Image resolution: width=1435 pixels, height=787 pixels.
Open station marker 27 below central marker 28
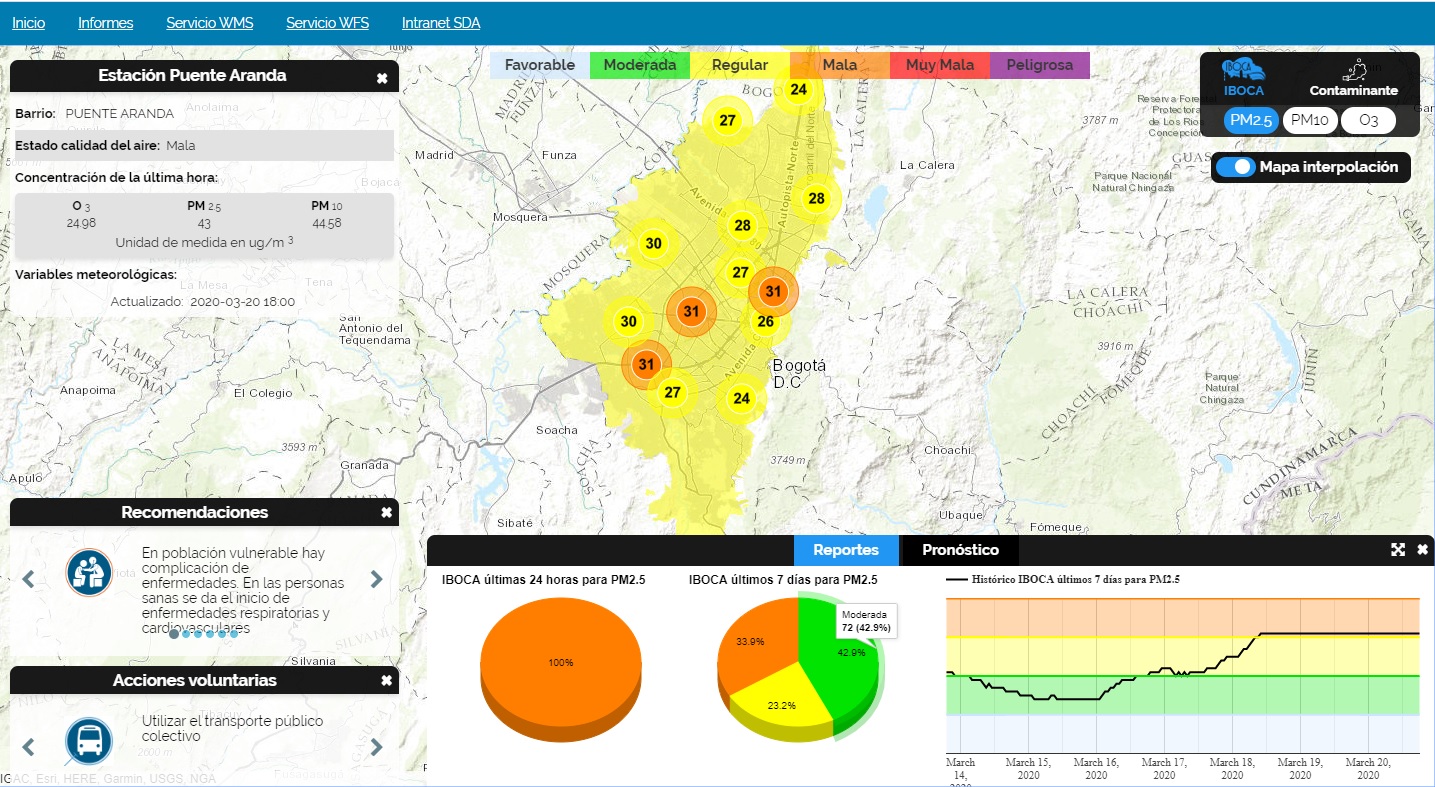[740, 272]
